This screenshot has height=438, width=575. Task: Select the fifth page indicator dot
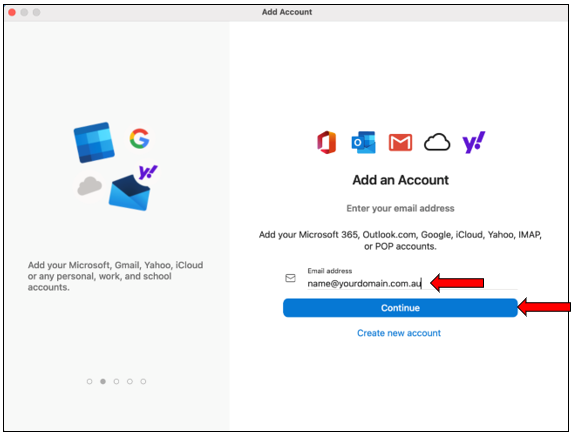click(x=143, y=382)
